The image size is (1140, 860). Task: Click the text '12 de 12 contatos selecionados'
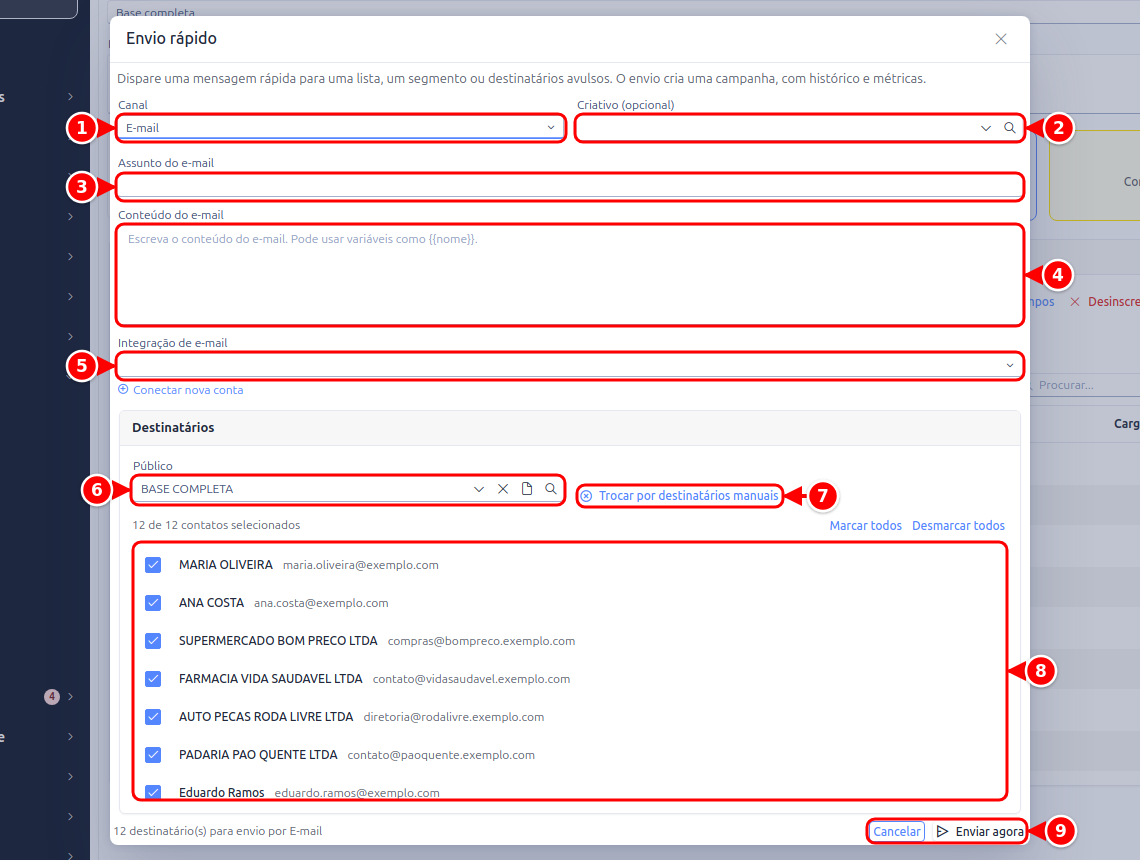click(x=216, y=525)
